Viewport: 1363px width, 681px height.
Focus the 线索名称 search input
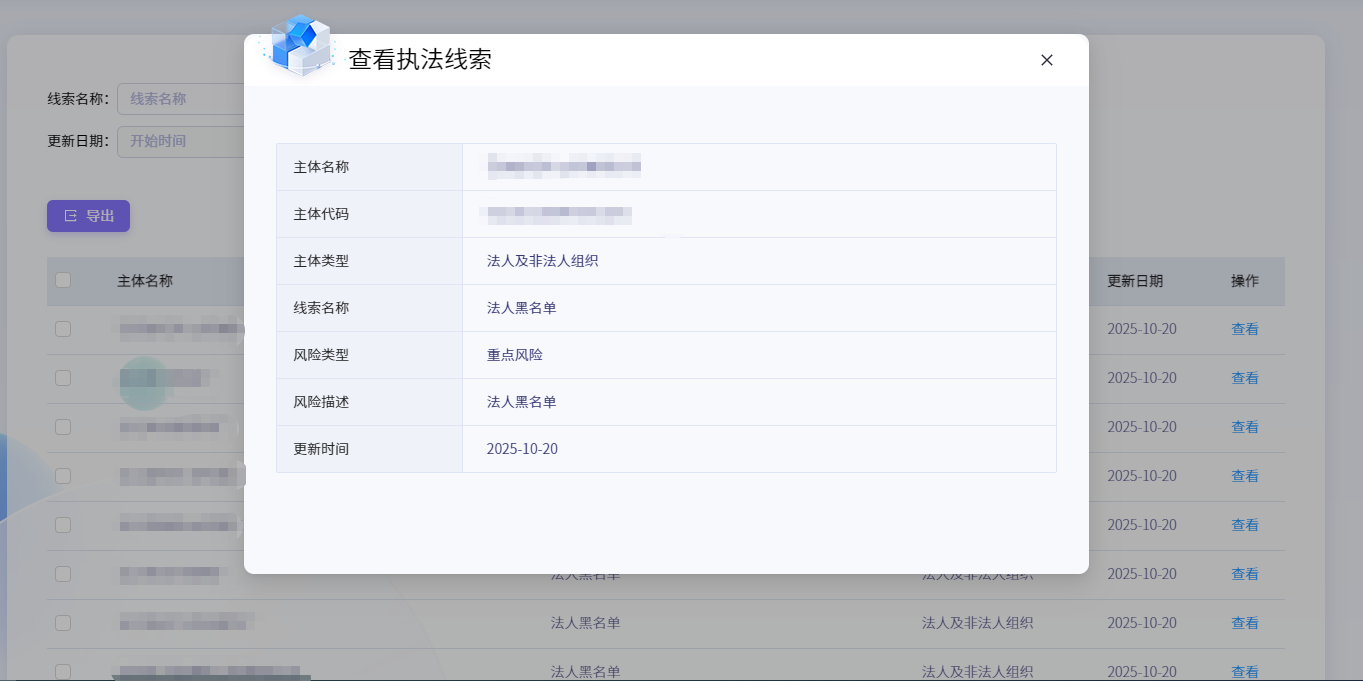tap(180, 99)
